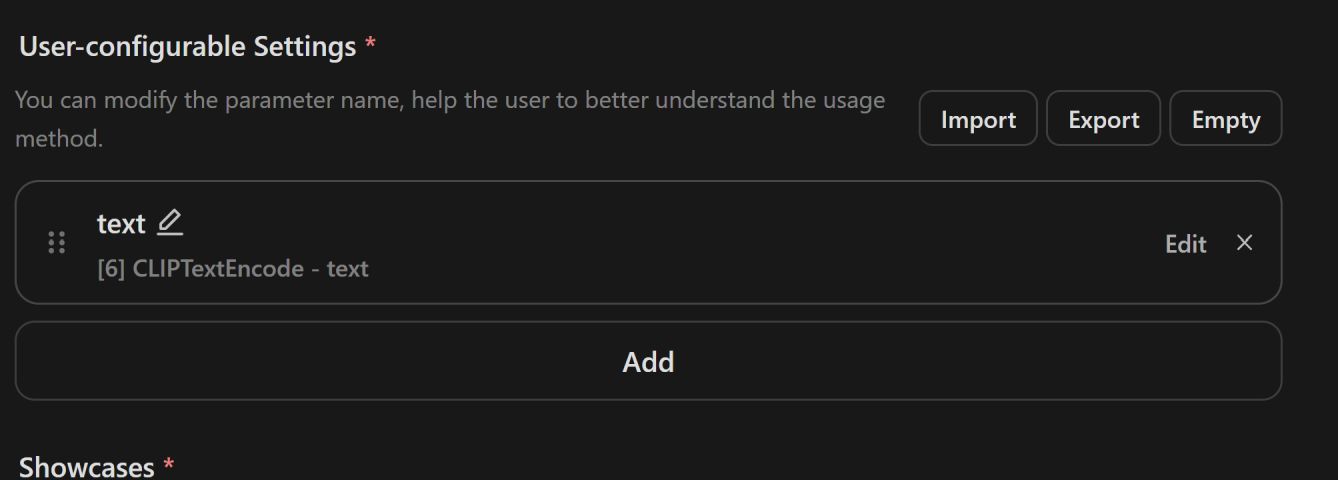Click the Add button to add a parameter
This screenshot has height=480, width=1338.
click(x=648, y=361)
